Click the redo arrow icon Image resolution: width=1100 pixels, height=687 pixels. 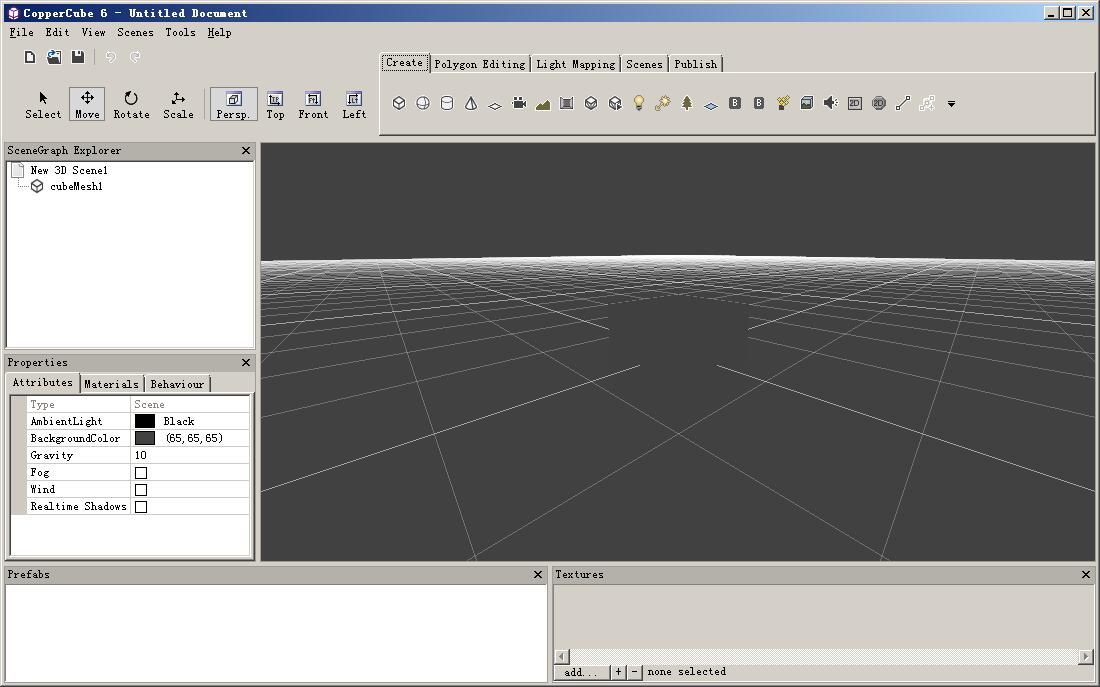135,57
